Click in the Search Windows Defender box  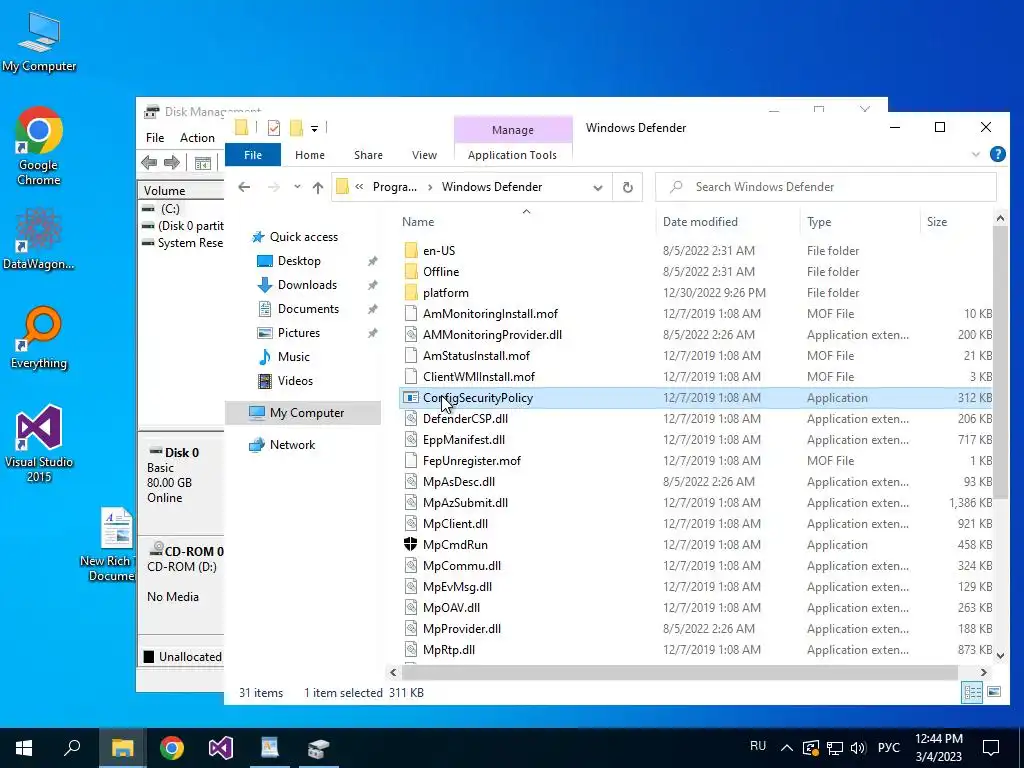click(825, 187)
